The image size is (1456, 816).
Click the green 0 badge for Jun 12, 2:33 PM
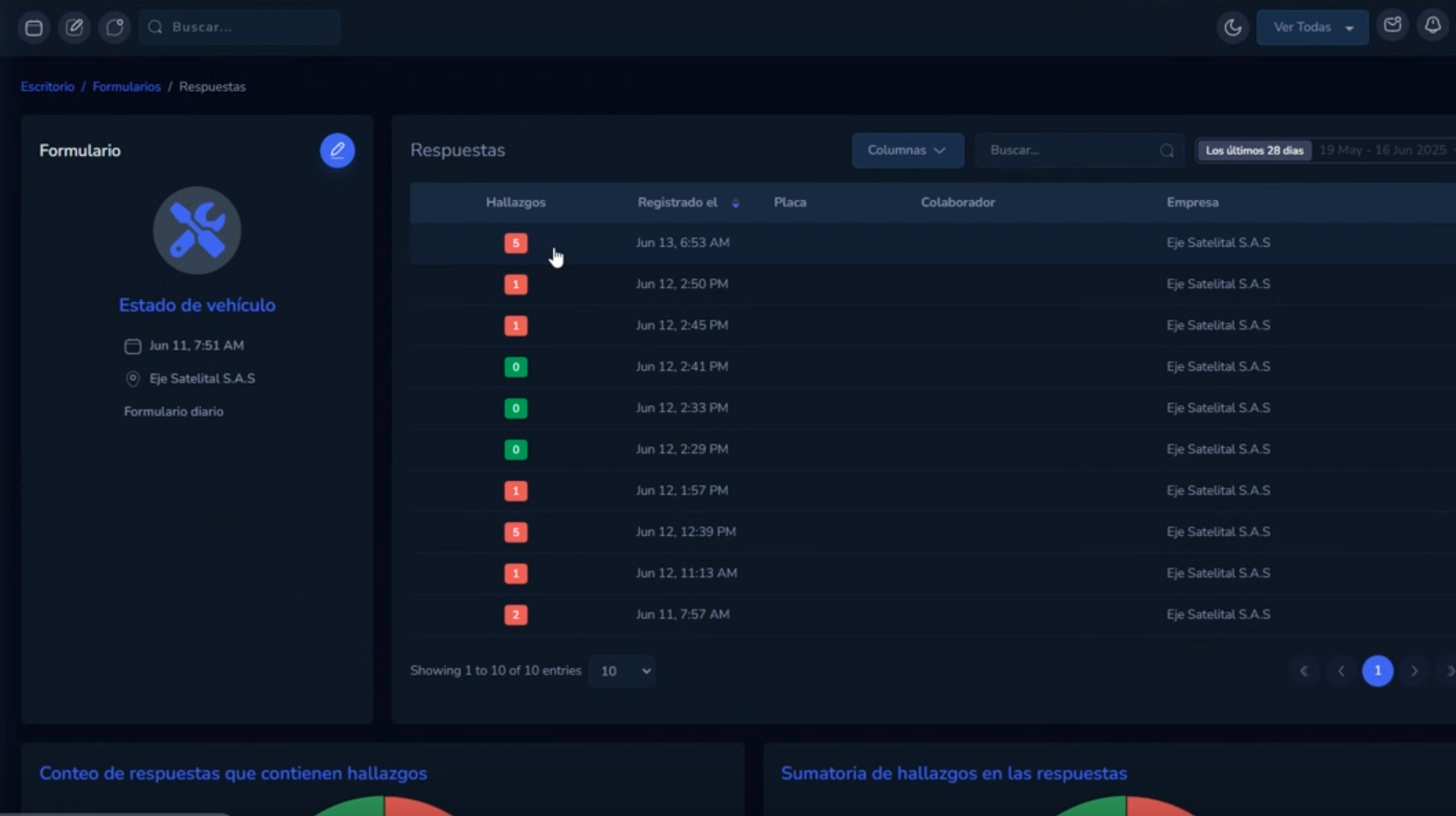516,408
